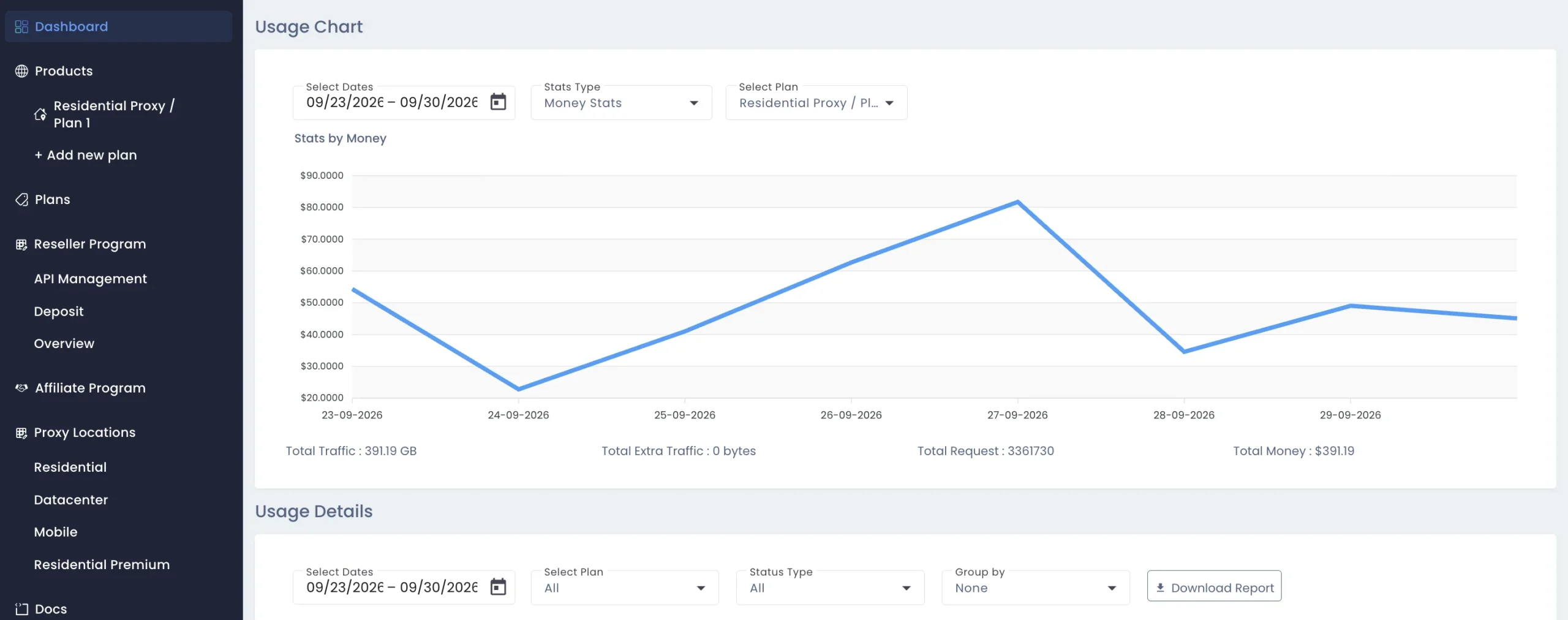
Task: Click the Affiliate Program handshake icon
Action: (x=21, y=388)
